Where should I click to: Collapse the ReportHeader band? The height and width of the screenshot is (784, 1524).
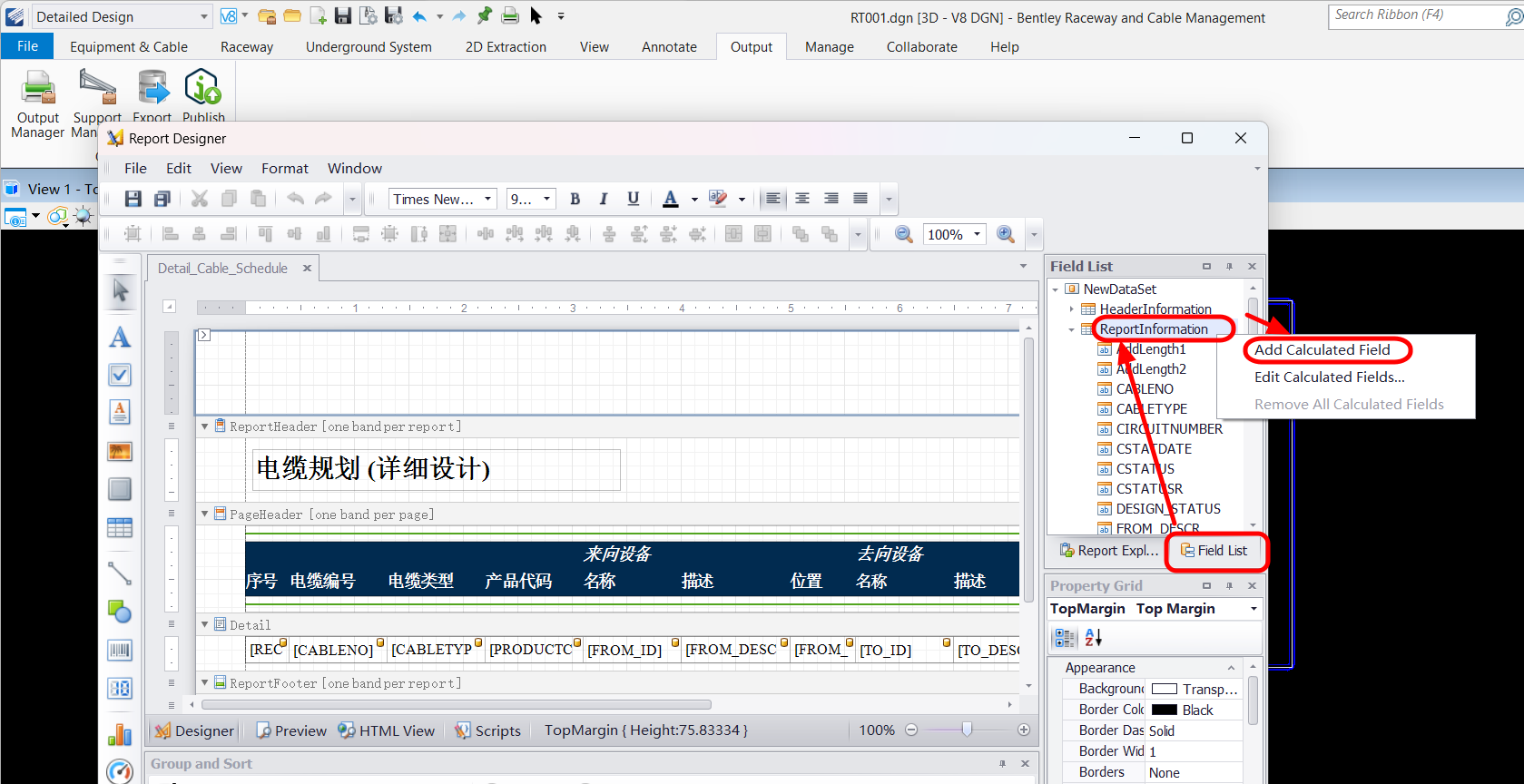(x=204, y=426)
